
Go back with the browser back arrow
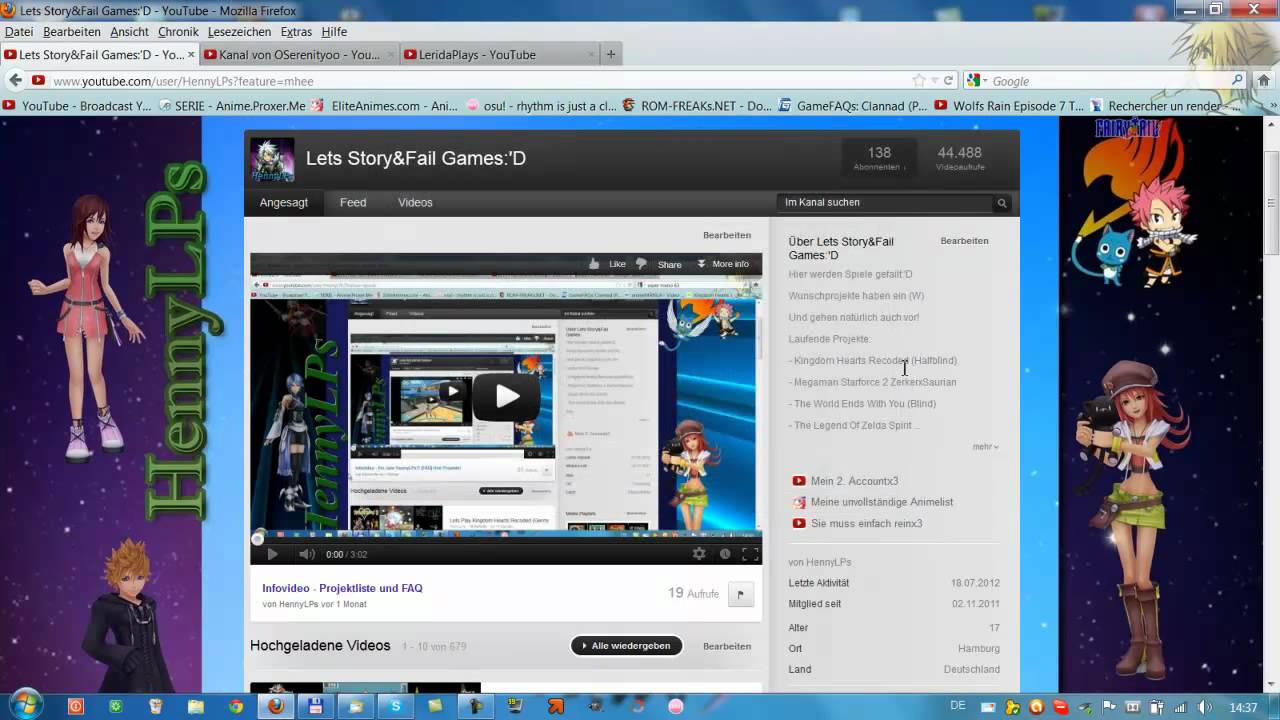[x=15, y=81]
